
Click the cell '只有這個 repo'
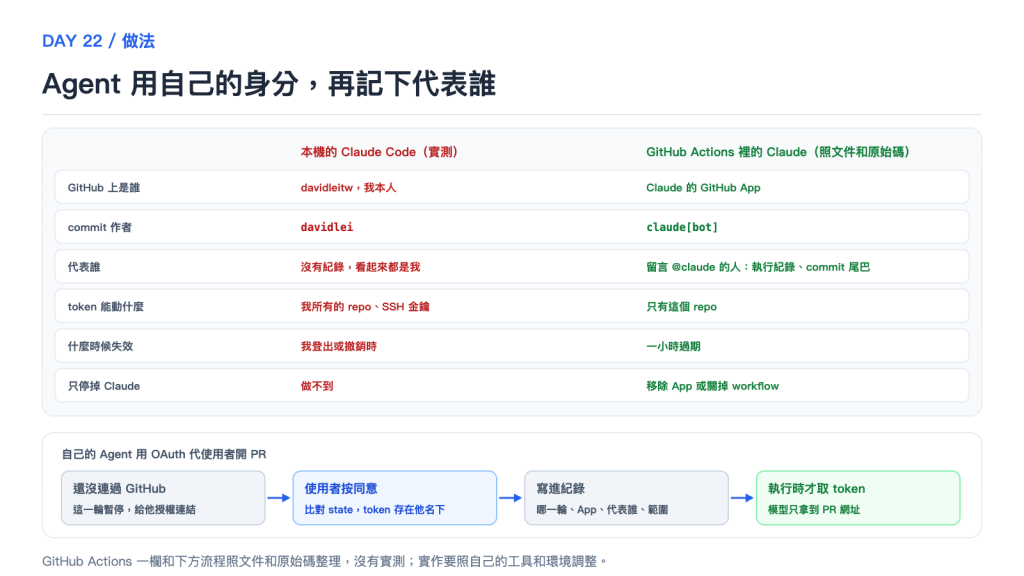681,307
